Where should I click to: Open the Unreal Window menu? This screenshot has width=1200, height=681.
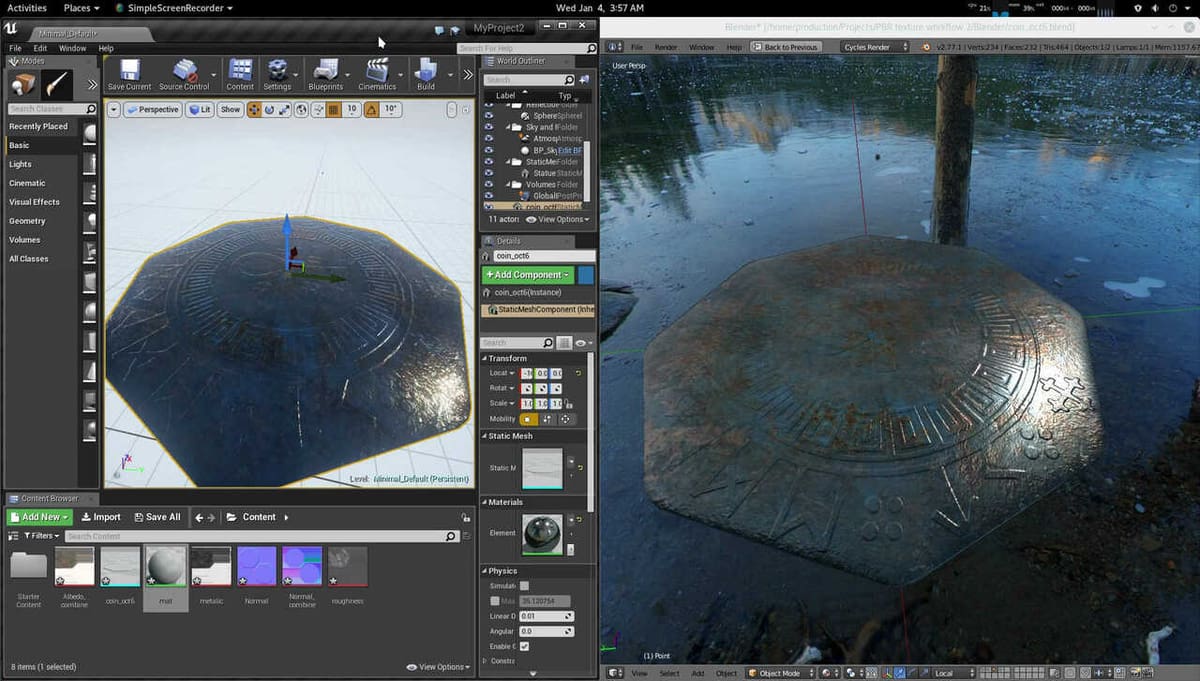pyautogui.click(x=72, y=48)
